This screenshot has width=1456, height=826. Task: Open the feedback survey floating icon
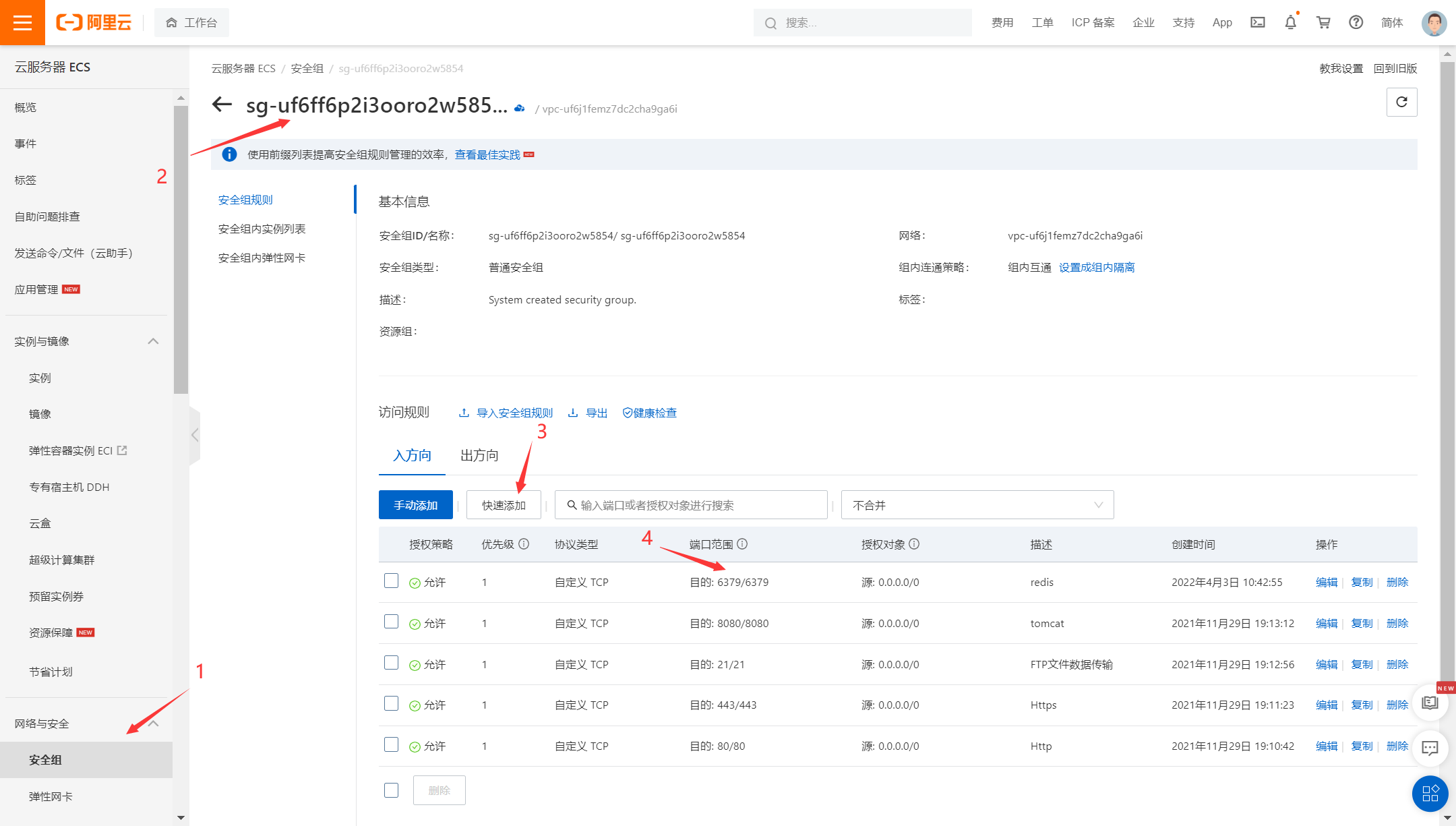tap(1430, 703)
